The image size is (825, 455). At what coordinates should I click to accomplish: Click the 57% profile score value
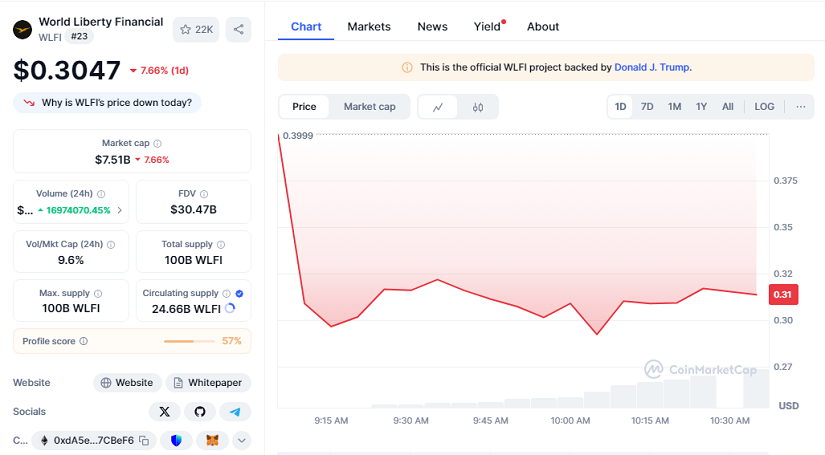click(x=232, y=341)
